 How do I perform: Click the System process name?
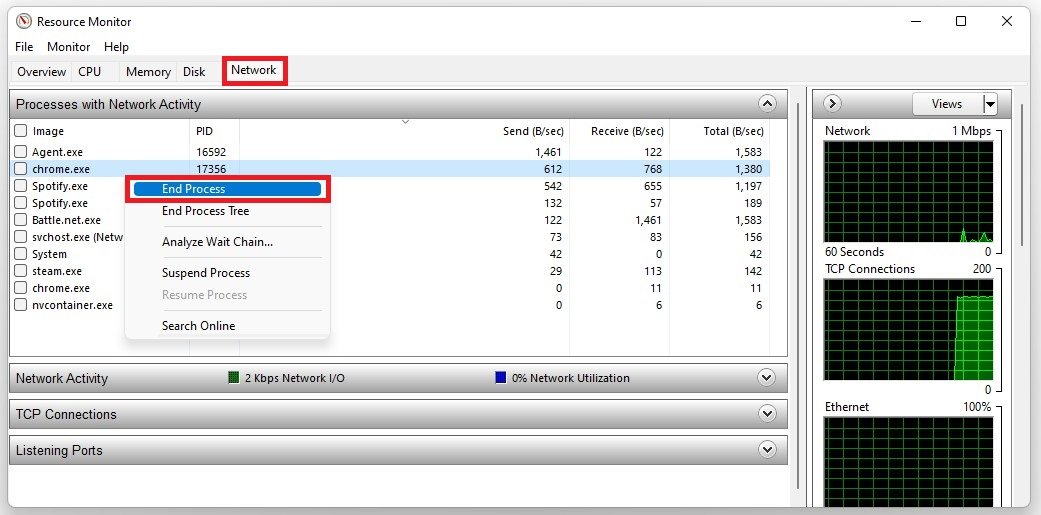(x=49, y=254)
